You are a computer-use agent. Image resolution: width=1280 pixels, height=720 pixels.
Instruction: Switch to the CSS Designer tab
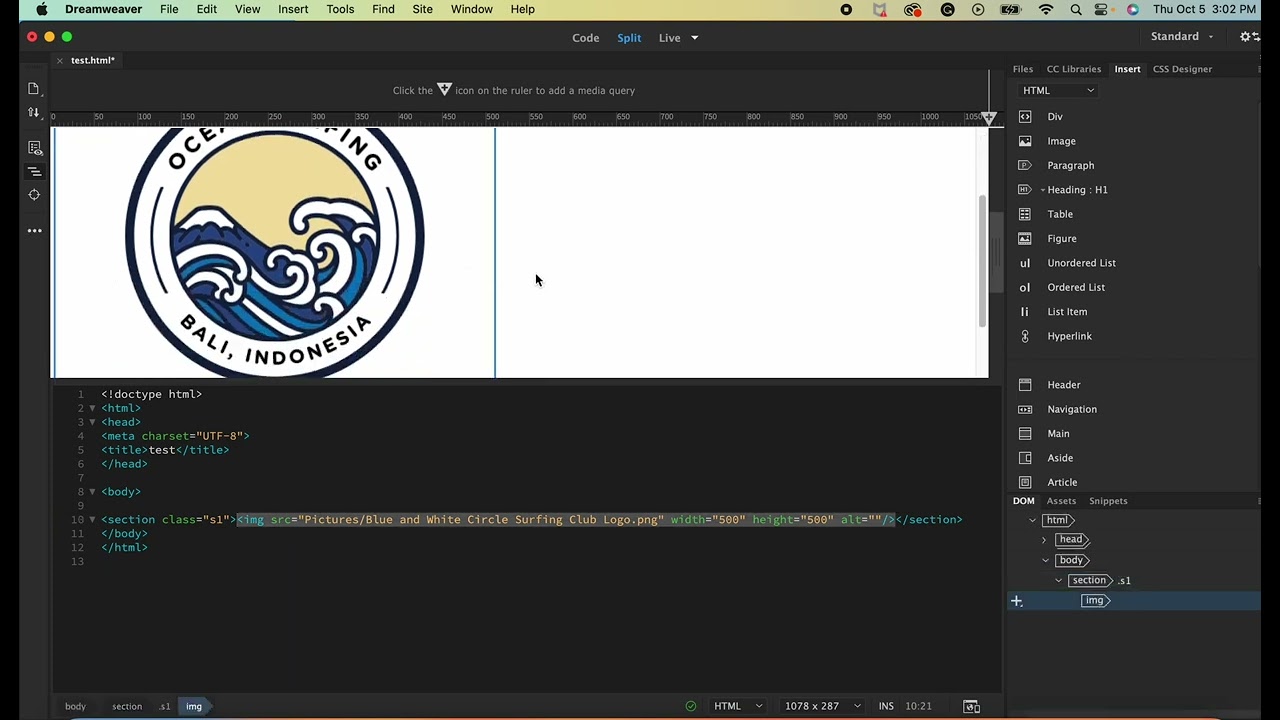pos(1182,69)
